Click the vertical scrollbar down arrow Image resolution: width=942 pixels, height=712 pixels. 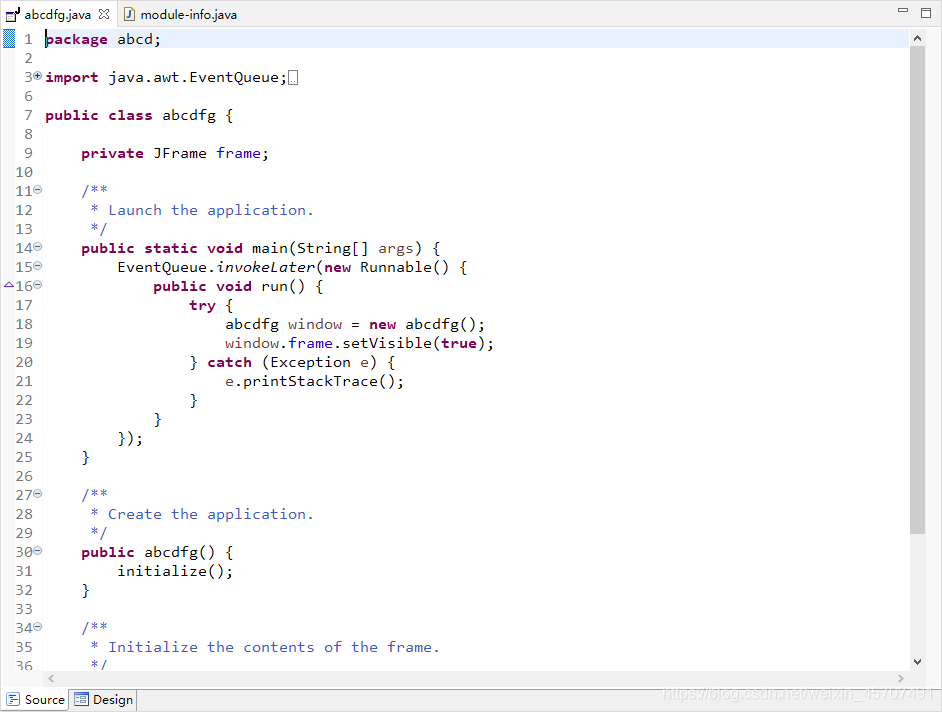click(917, 660)
